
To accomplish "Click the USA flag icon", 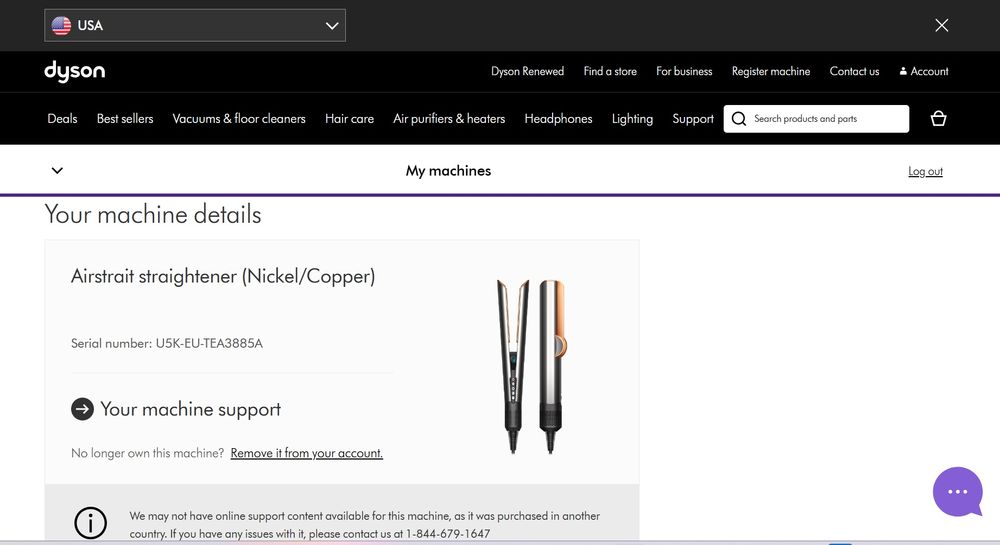I will point(62,25).
